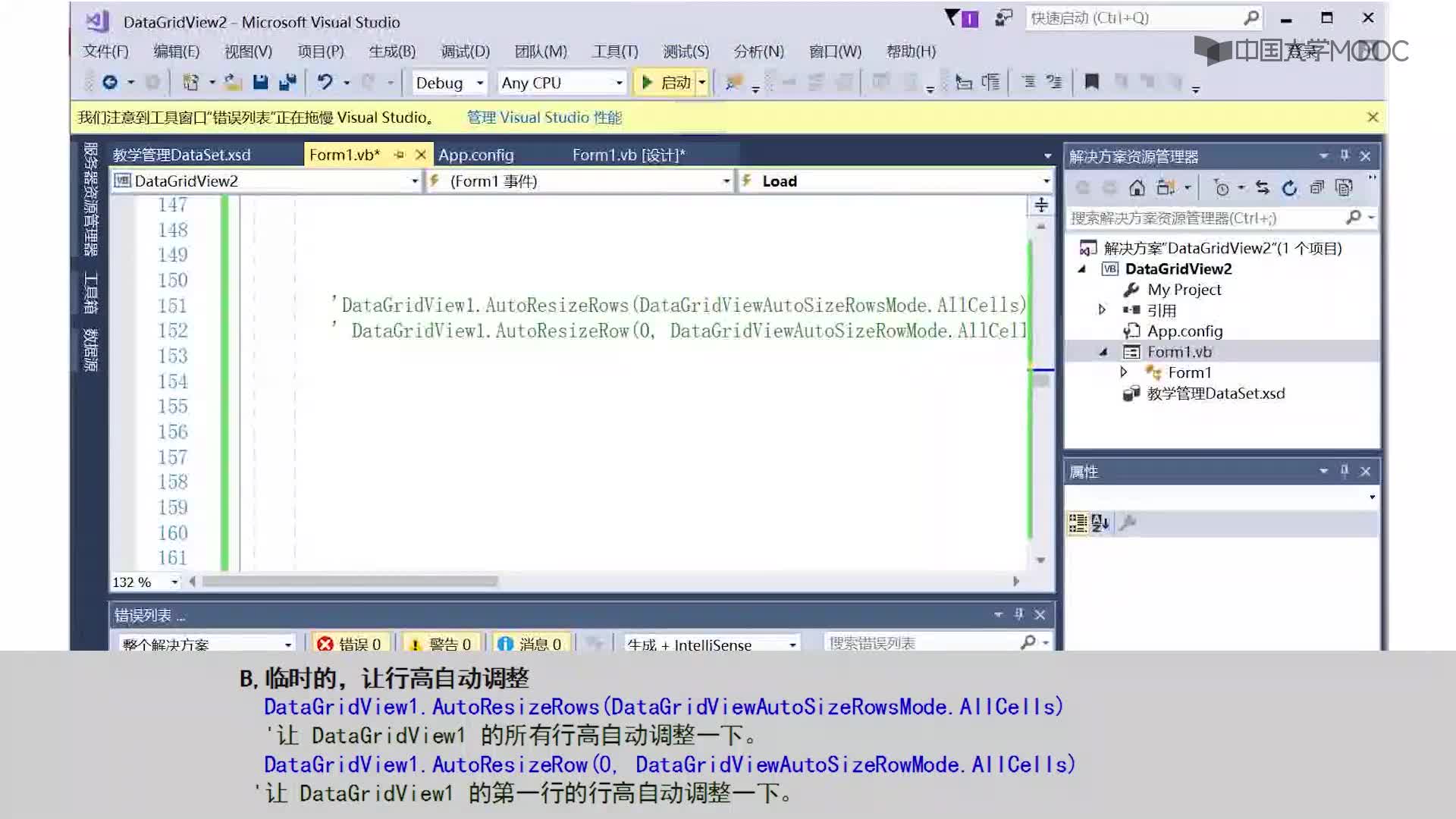Expand the 引用 node in Solution Explorer
Viewport: 1456px width, 819px height.
point(1103,309)
